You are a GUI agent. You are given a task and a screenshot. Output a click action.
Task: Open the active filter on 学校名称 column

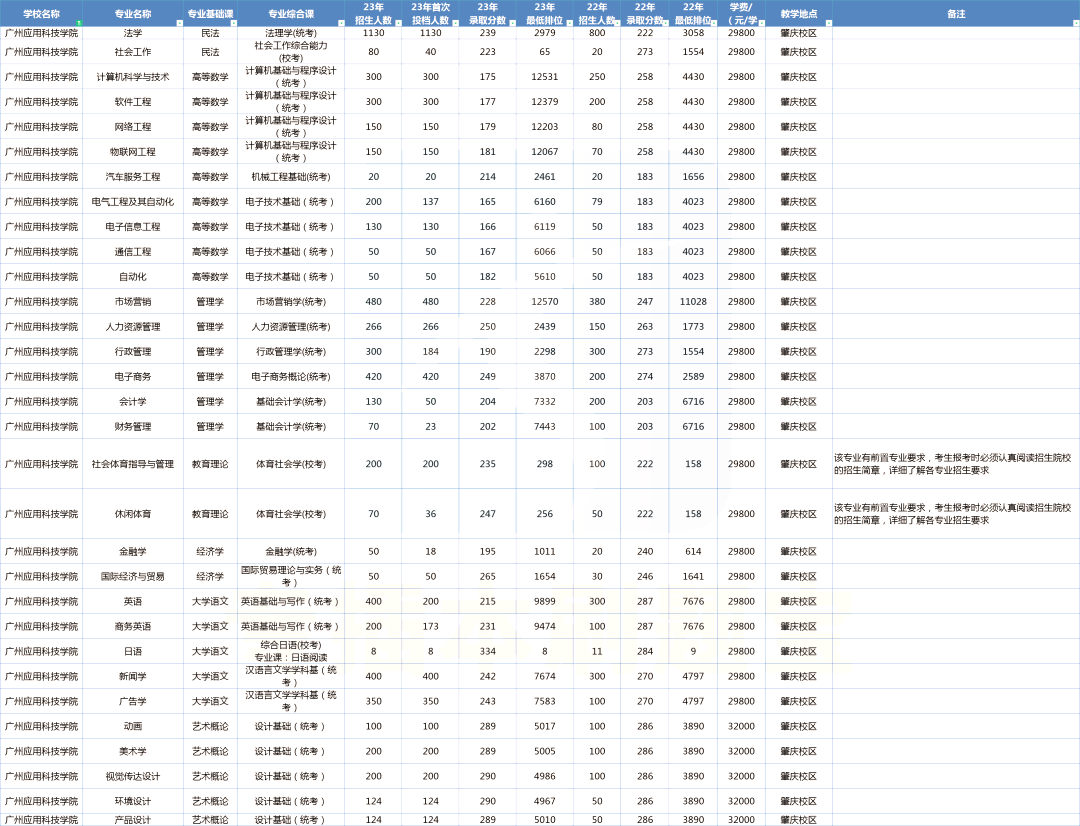[x=79, y=23]
